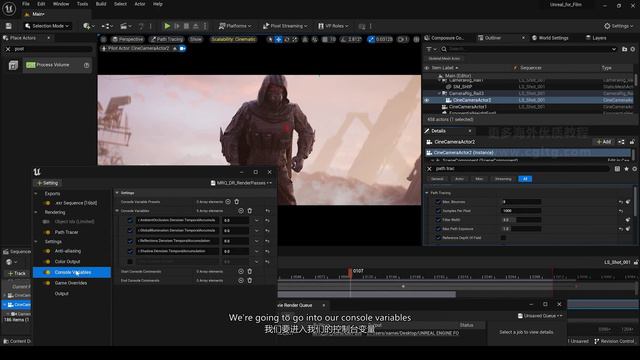Viewport: 640px width, 360px height.
Task: Click the Max Path Exposure value slider
Action: tap(521, 229)
